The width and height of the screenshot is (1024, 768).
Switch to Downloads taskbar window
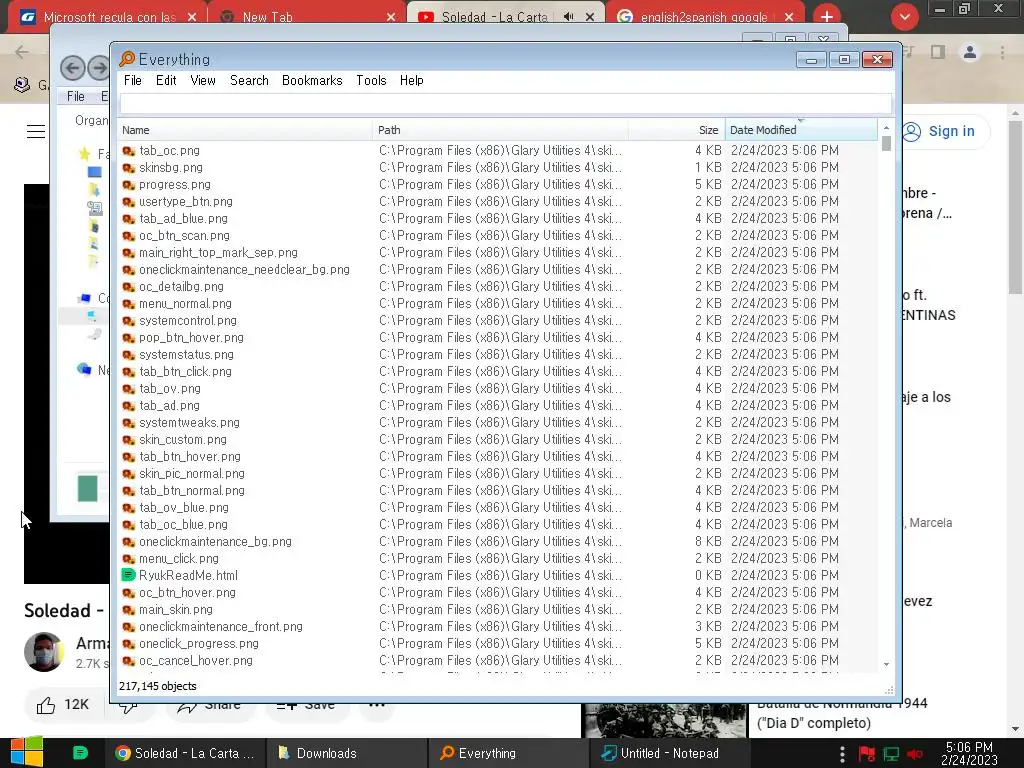tap(347, 753)
